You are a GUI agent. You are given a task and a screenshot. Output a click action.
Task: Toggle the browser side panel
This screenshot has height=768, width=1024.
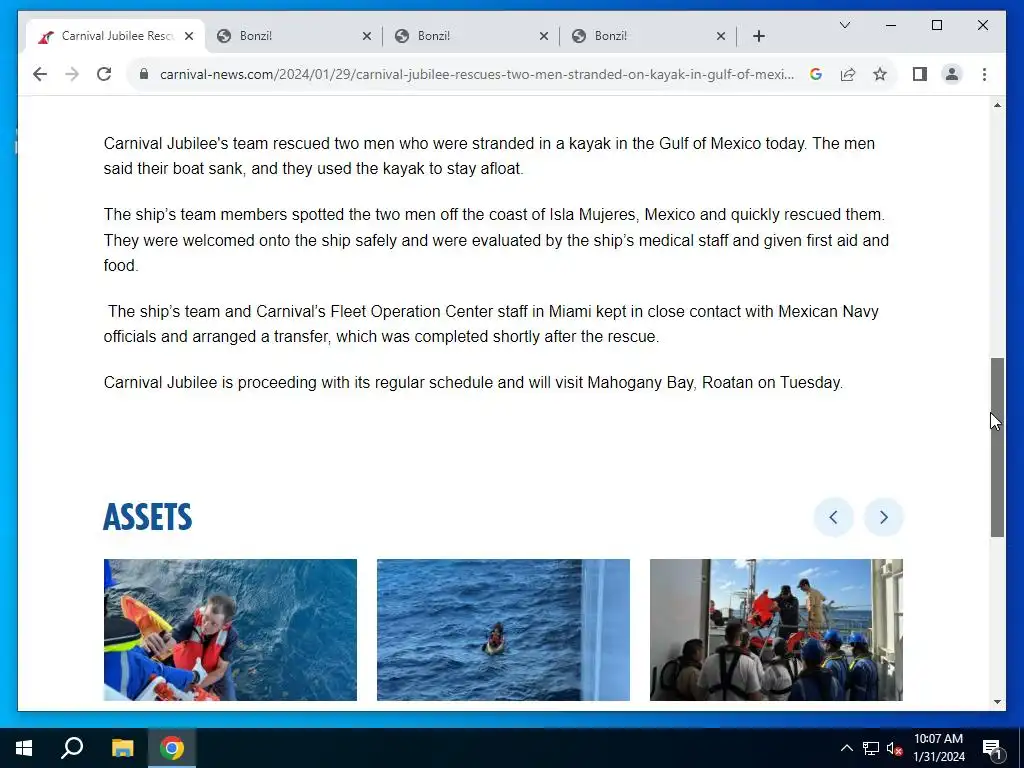pos(920,74)
